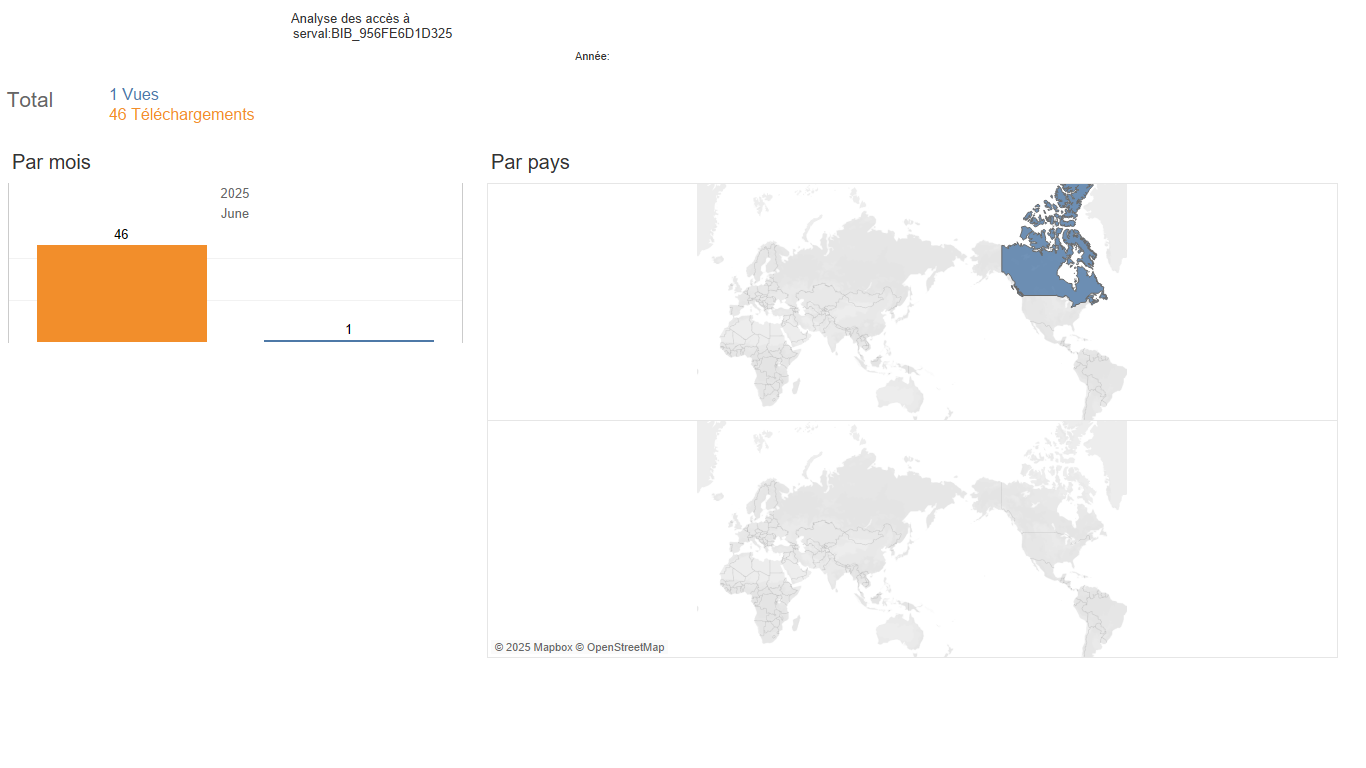Open the '© 2025 Mapbox' attribution link
1366x768 pixels.
tap(533, 648)
